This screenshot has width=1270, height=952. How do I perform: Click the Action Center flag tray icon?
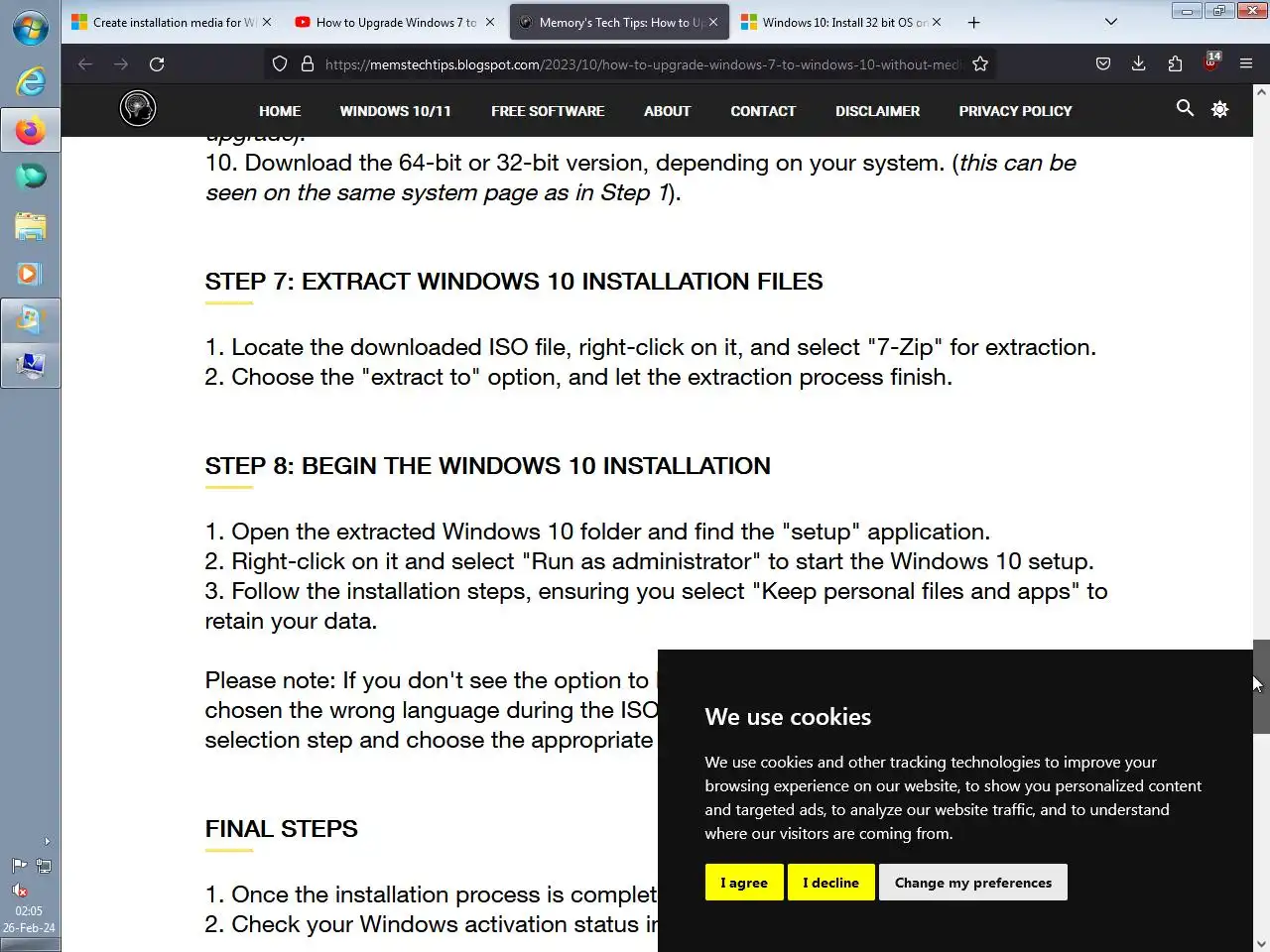coord(19,867)
